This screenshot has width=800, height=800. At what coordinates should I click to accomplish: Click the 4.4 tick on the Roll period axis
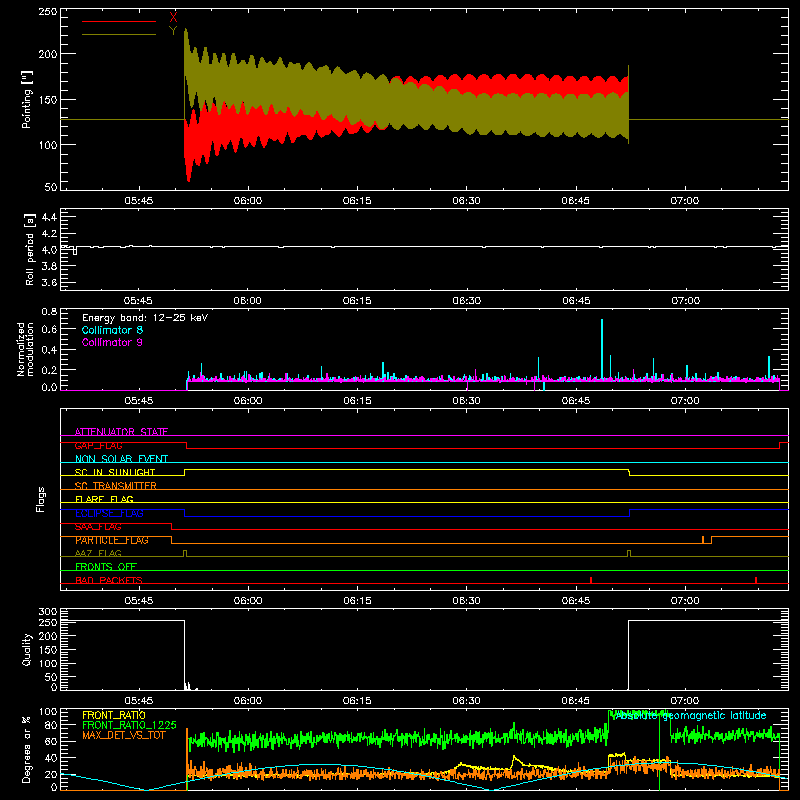click(x=49, y=217)
